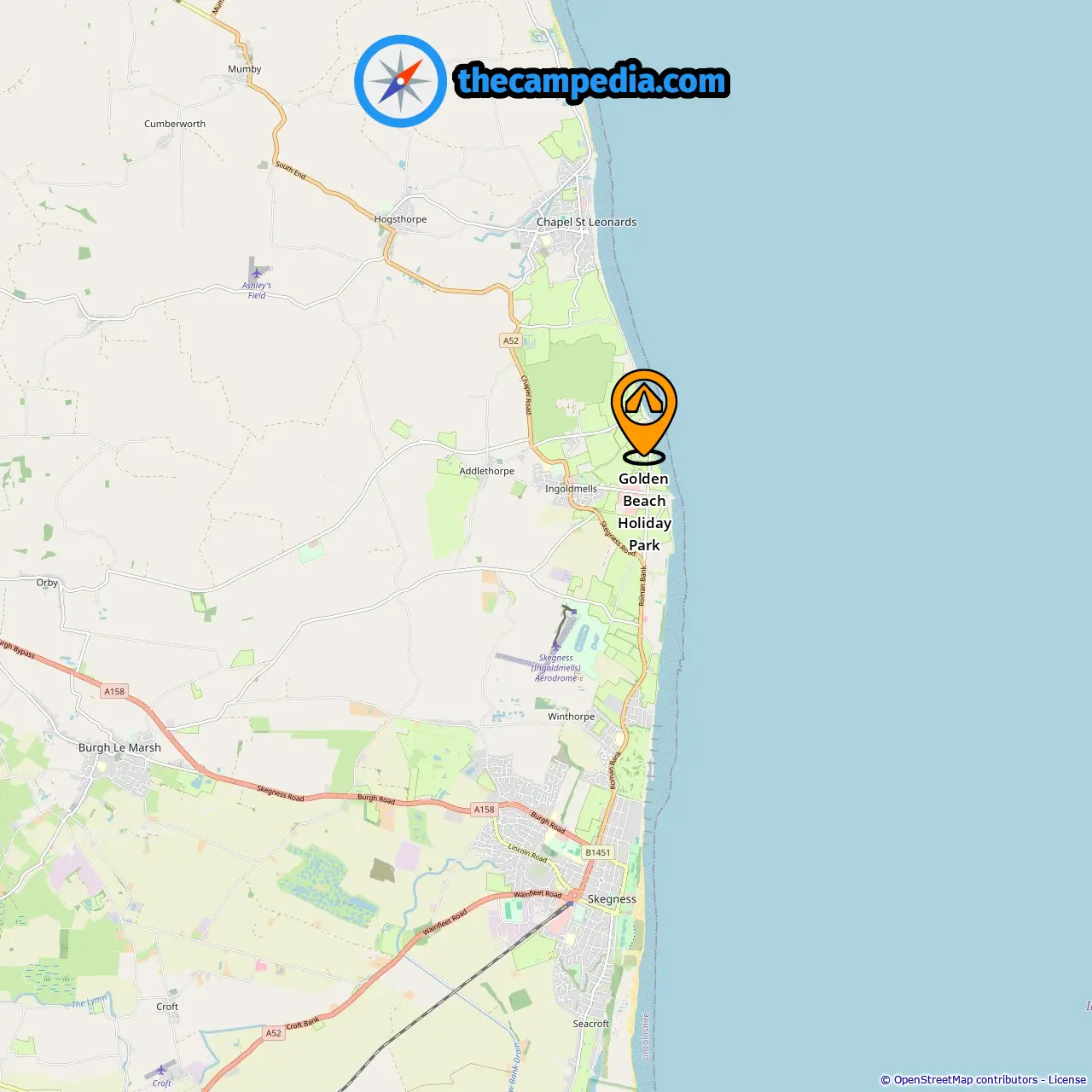Open the OpenStreetMap contributors link
Viewport: 1092px width, 1092px height.
pos(966,1080)
